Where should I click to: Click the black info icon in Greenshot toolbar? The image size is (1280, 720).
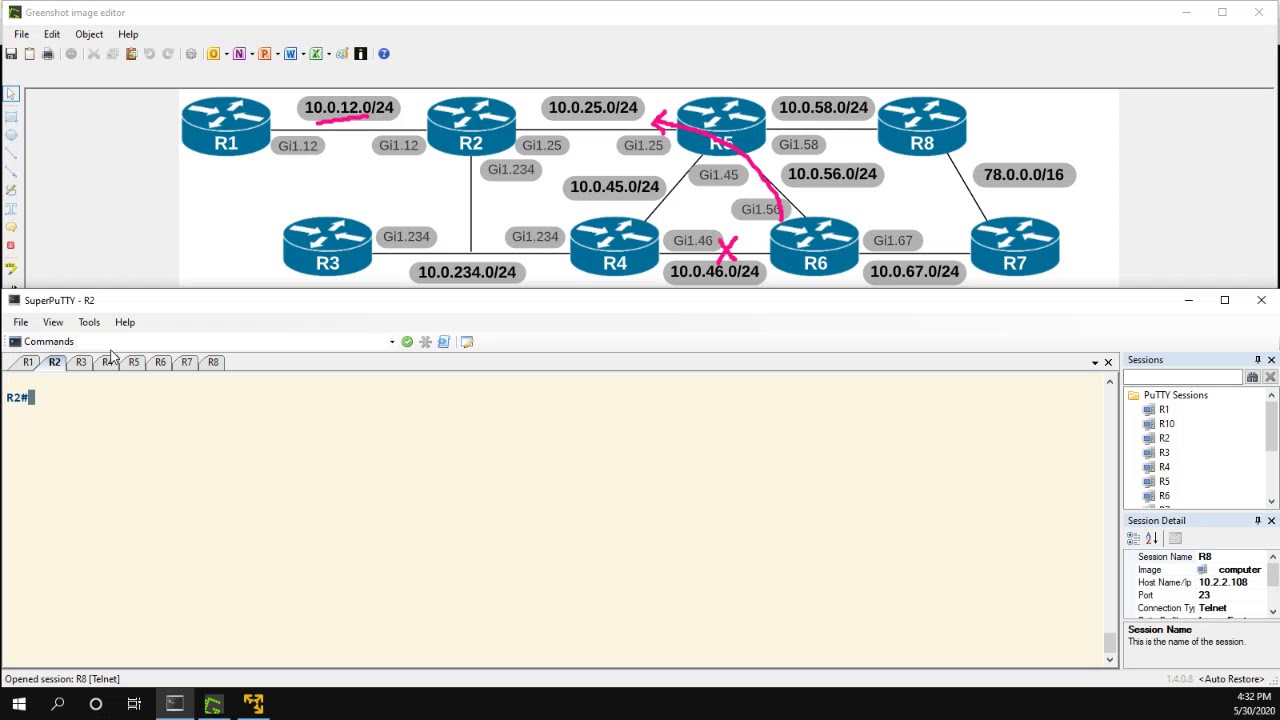point(361,54)
